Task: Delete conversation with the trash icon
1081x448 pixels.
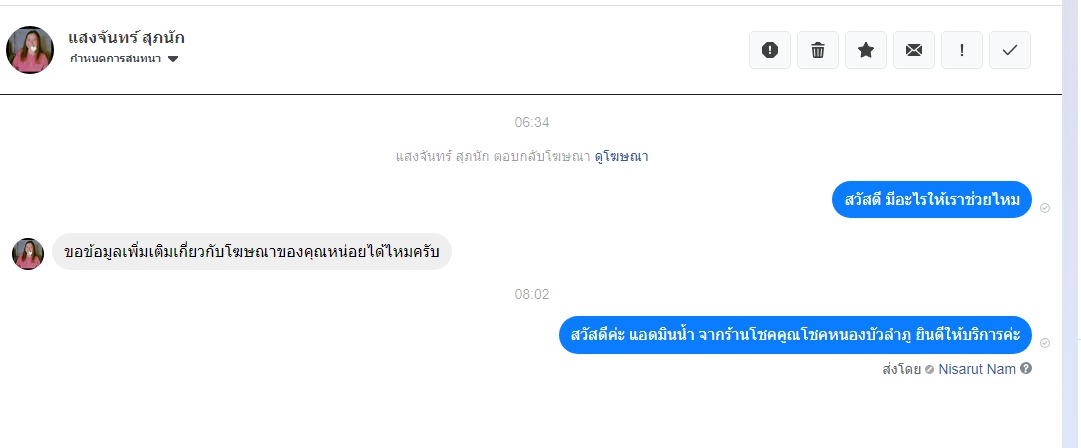Action: [x=818, y=50]
